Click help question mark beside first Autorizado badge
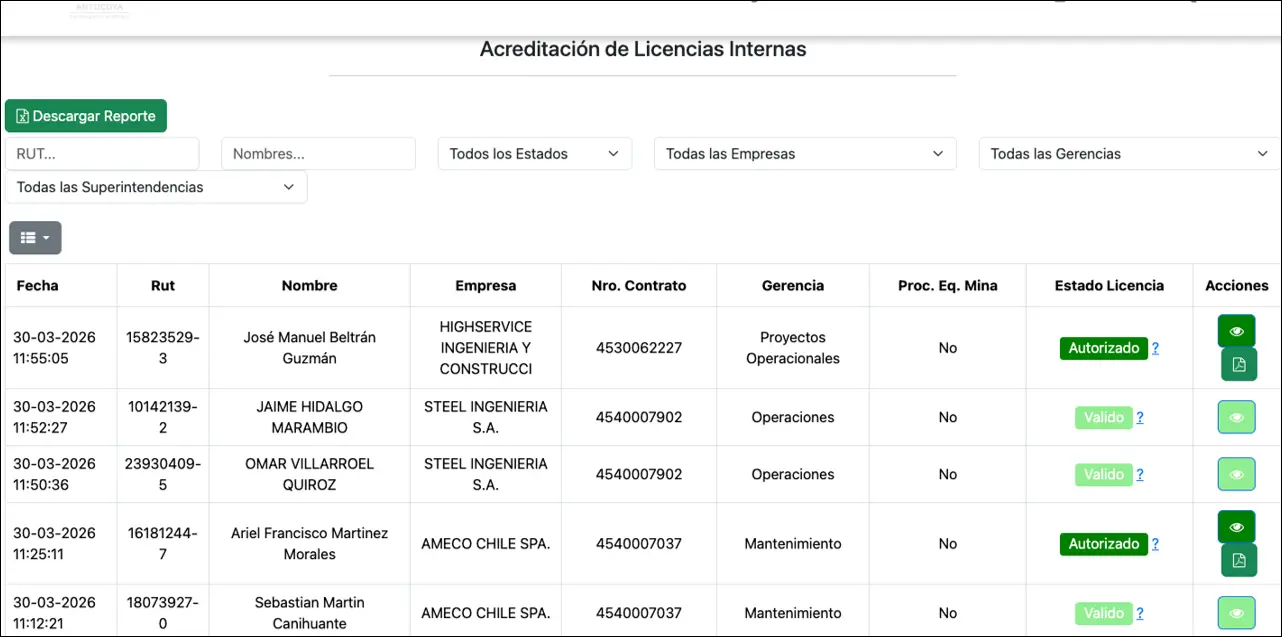This screenshot has height=637, width=1282. pos(1155,348)
